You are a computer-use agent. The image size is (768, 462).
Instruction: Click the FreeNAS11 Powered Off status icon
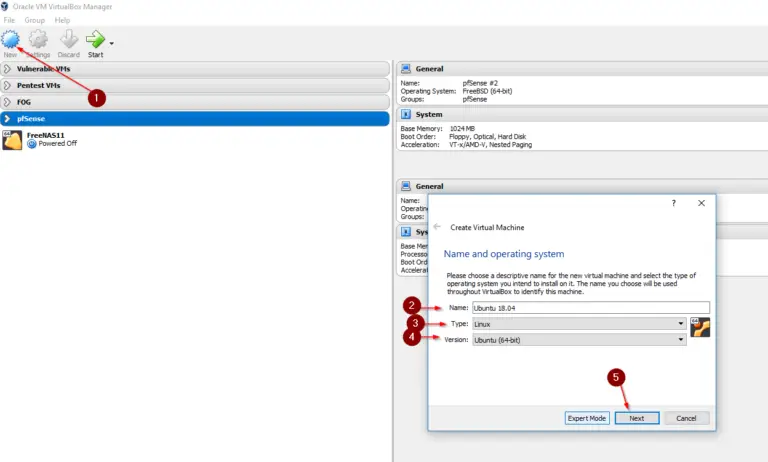coord(32,144)
